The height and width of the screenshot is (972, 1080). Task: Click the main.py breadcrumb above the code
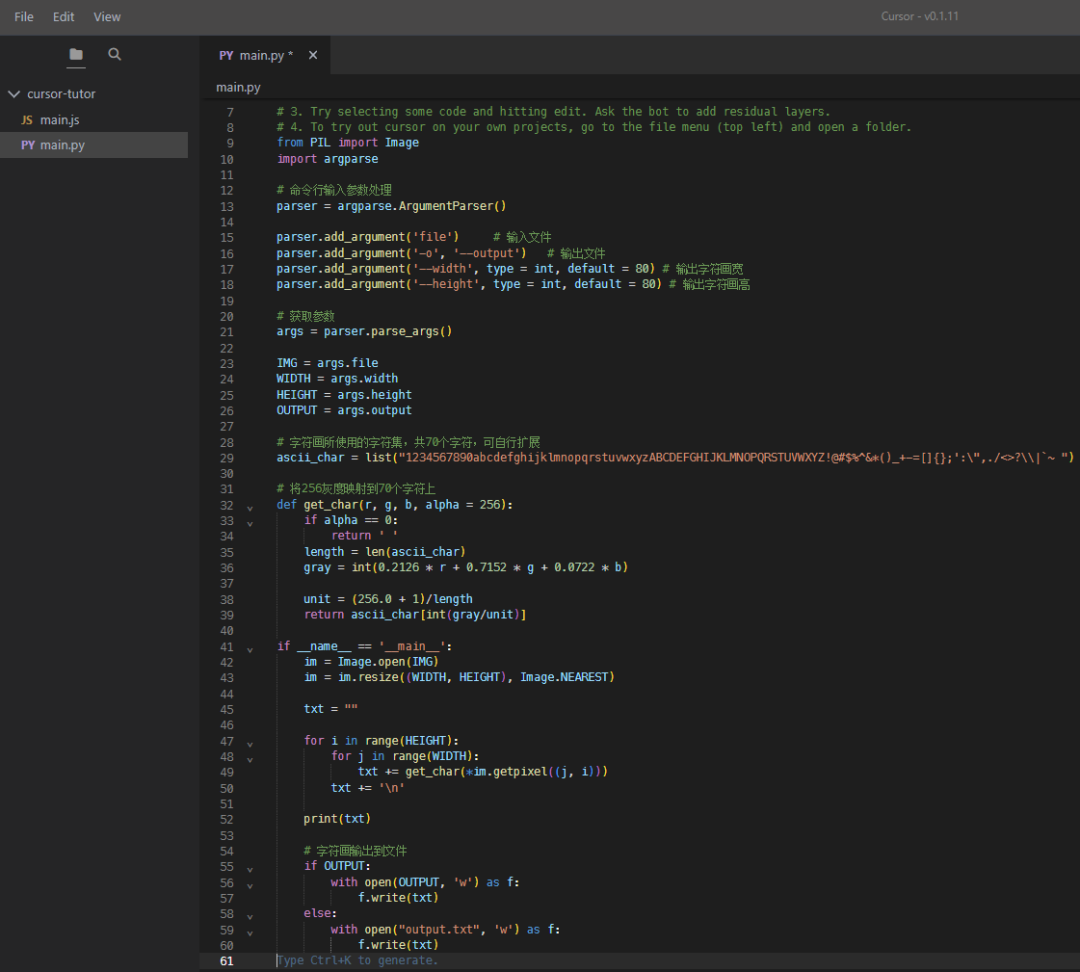pyautogui.click(x=238, y=88)
